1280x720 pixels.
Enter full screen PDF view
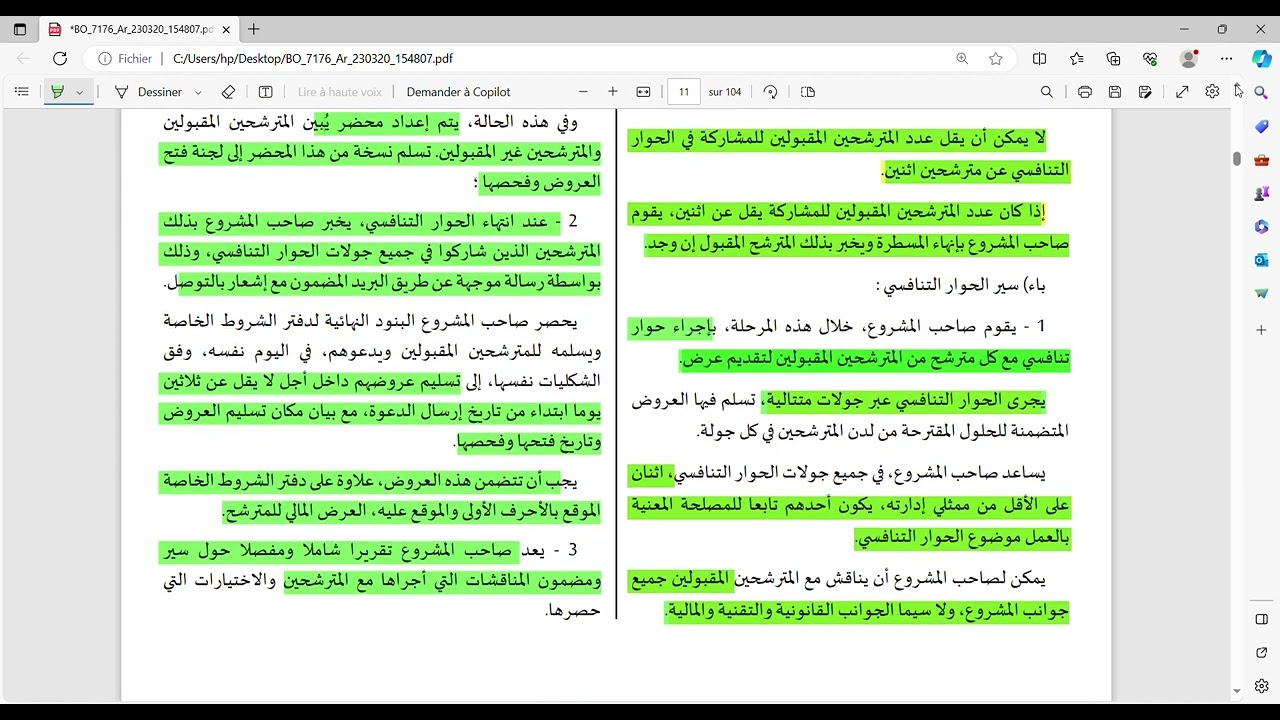(x=1182, y=92)
